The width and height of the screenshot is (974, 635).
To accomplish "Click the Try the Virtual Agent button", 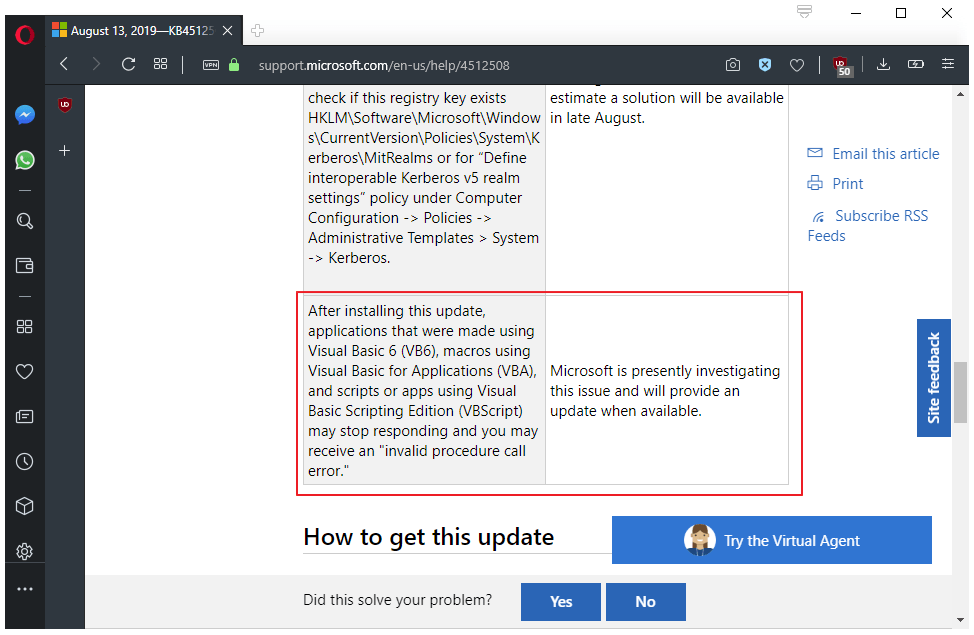I will click(771, 540).
